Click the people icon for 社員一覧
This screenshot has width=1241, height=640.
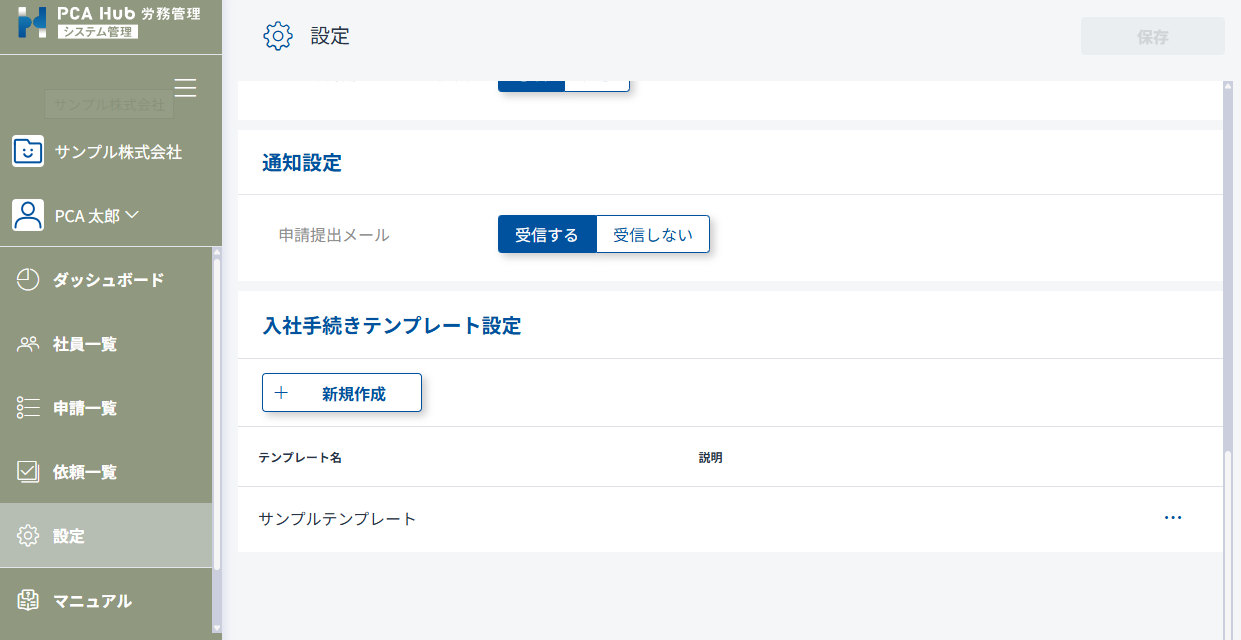tap(28, 344)
